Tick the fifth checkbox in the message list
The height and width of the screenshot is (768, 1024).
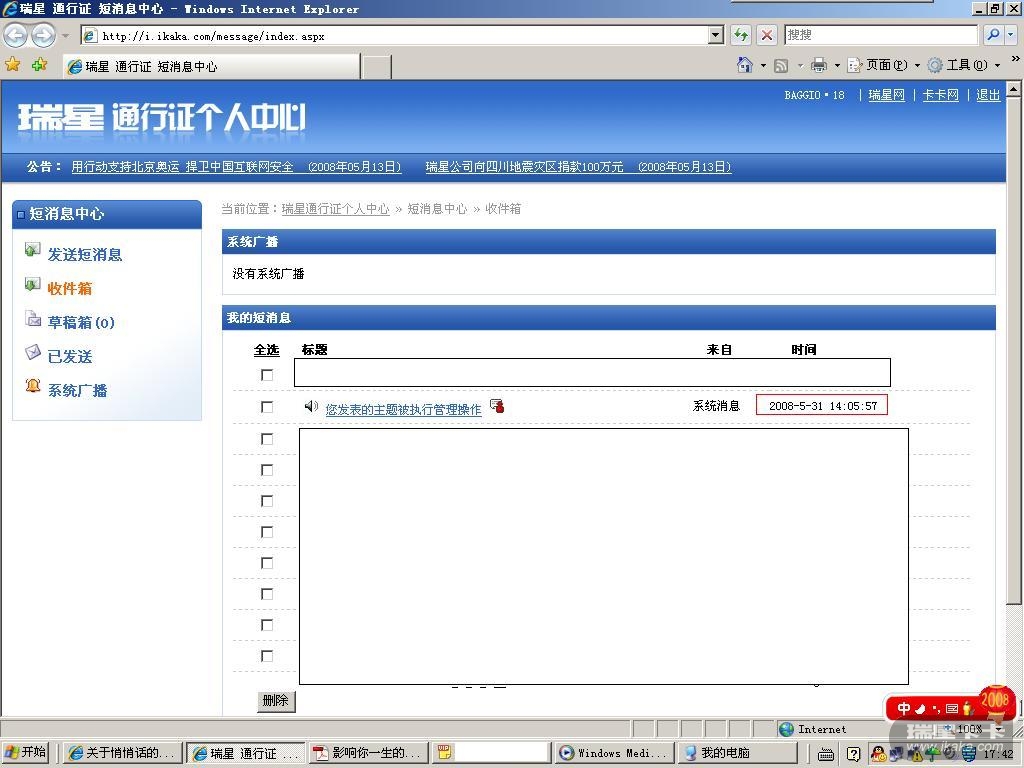point(266,501)
